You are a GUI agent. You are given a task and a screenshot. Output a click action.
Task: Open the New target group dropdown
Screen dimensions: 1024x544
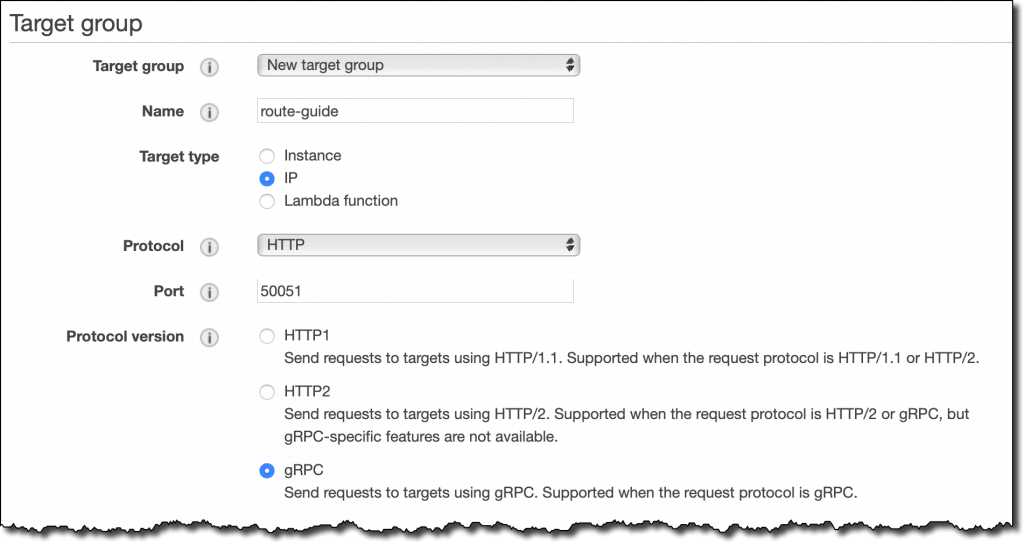[x=418, y=65]
